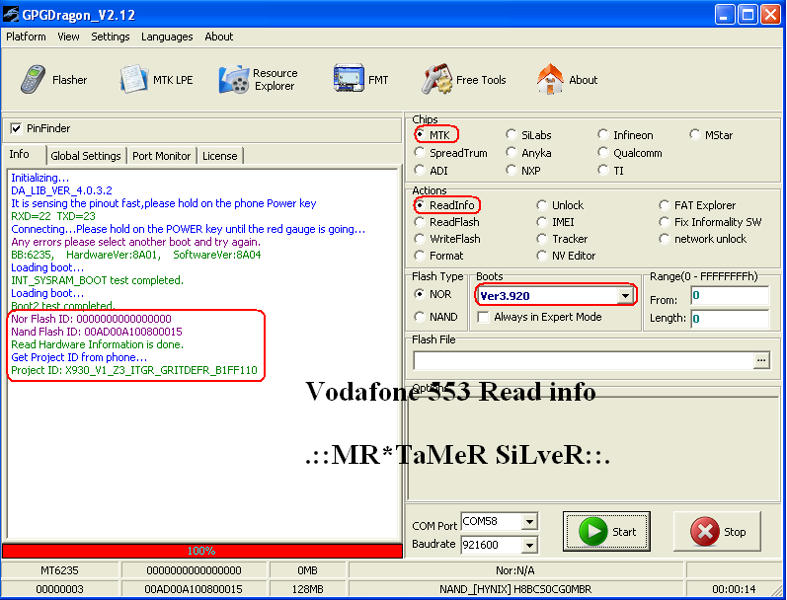The width and height of the screenshot is (787, 600).
Task: Switch to the Global Settings tab
Action: (x=86, y=156)
